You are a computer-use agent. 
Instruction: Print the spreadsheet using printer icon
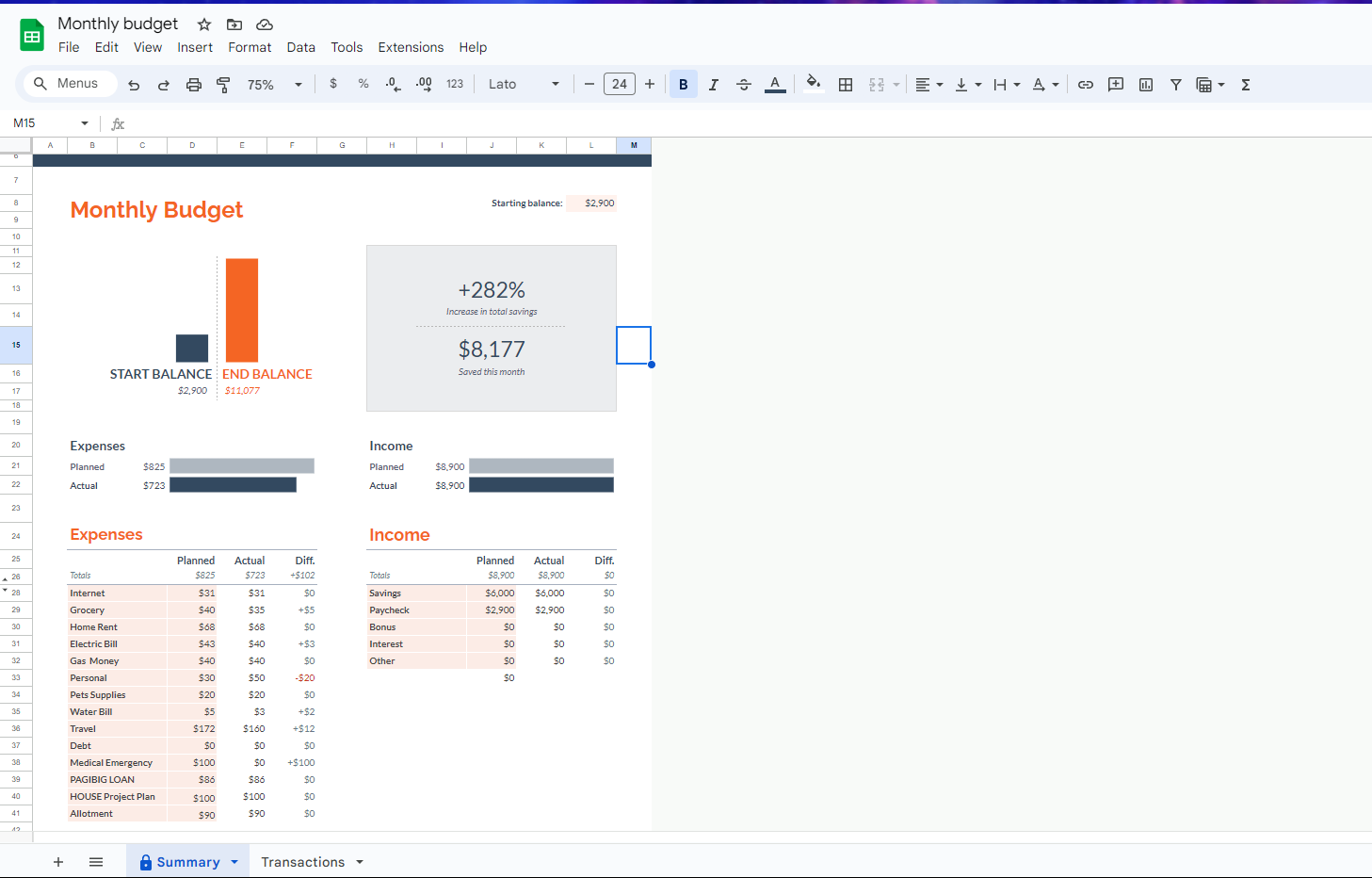[194, 85]
